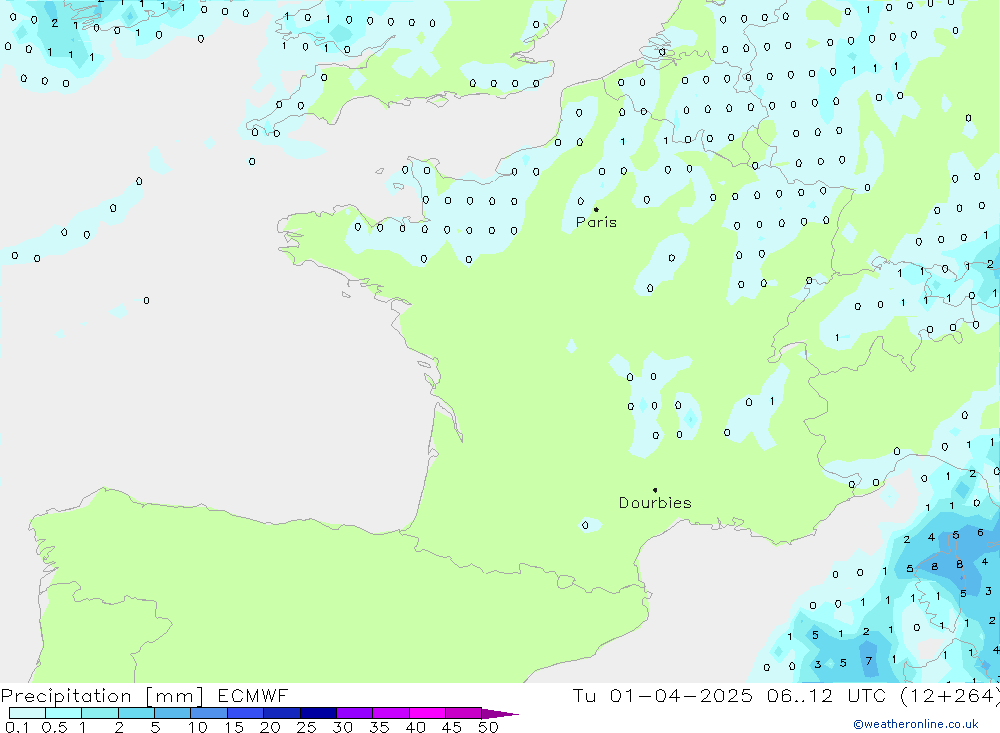Image resolution: width=1000 pixels, height=733 pixels.
Task: Click the Dourbies location label
Action: 655,503
